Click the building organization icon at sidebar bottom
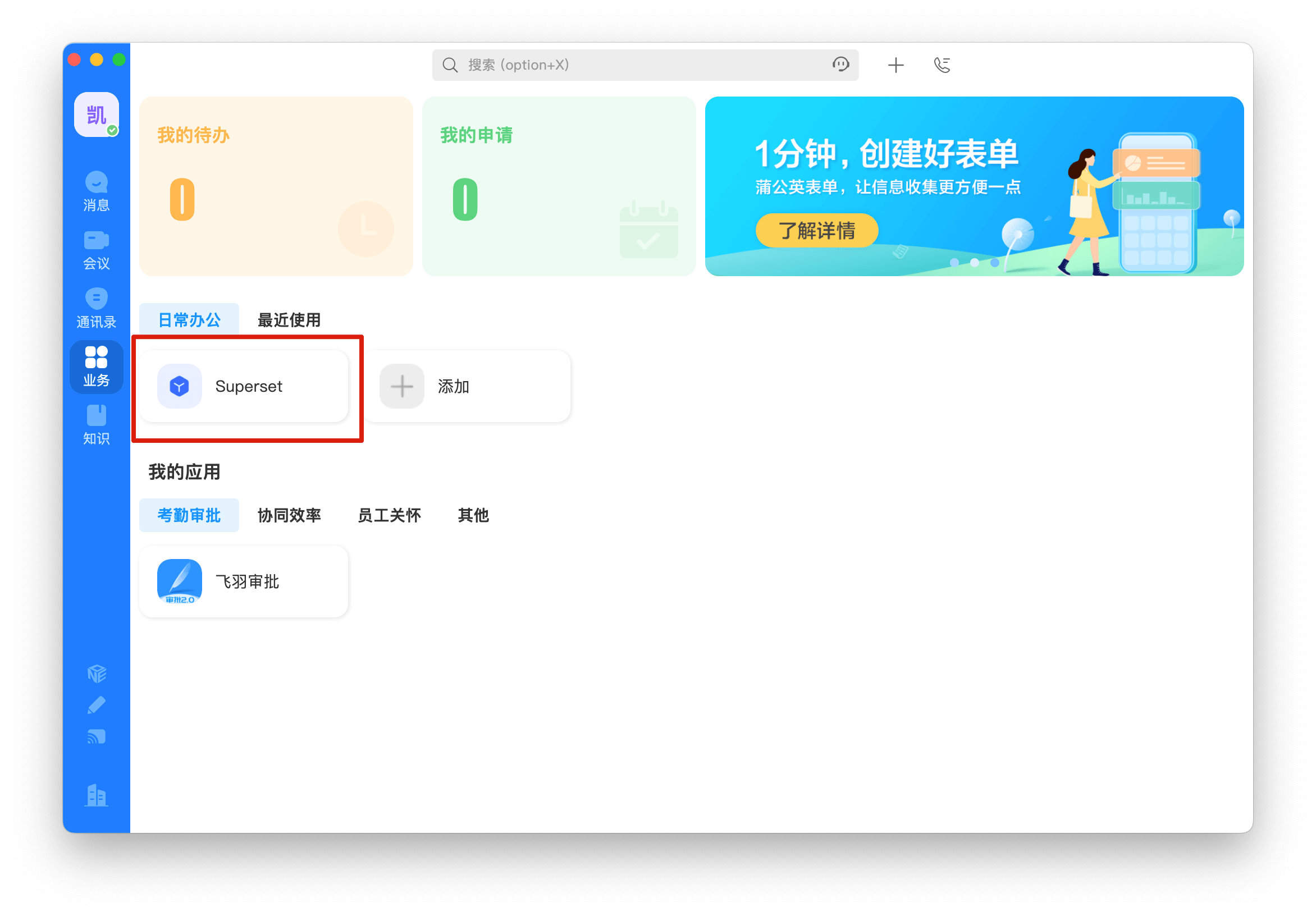 click(97, 795)
